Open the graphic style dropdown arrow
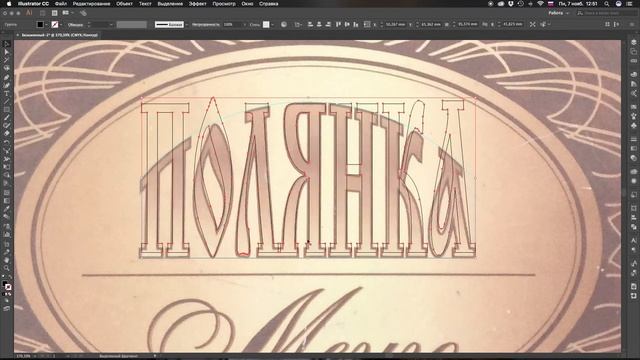This screenshot has width=640, height=360. [272, 25]
